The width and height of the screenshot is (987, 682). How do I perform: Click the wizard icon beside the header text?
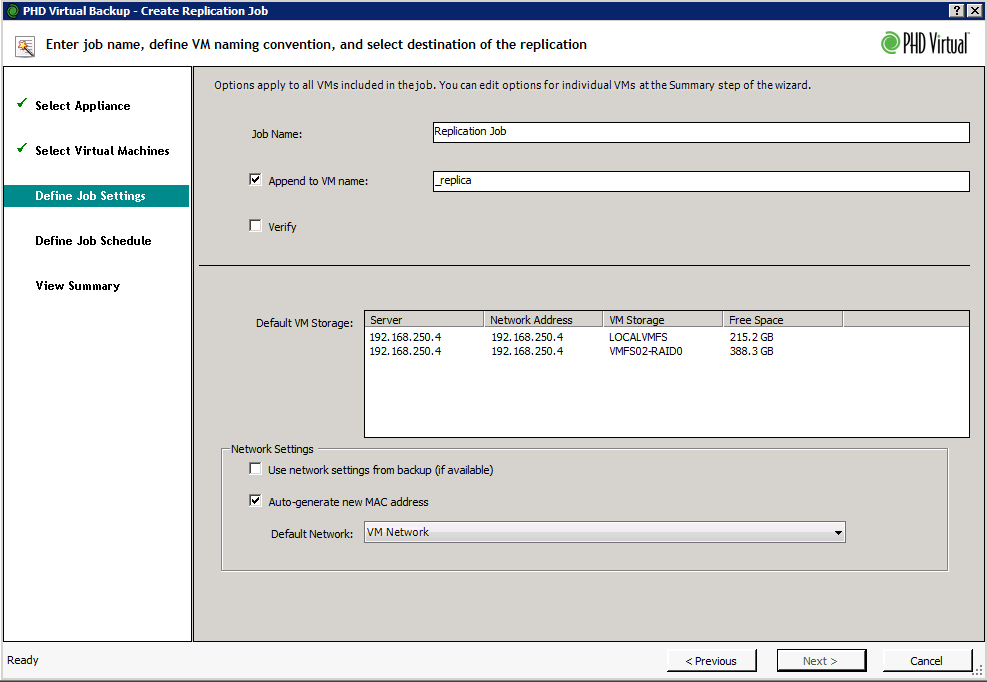coord(25,46)
